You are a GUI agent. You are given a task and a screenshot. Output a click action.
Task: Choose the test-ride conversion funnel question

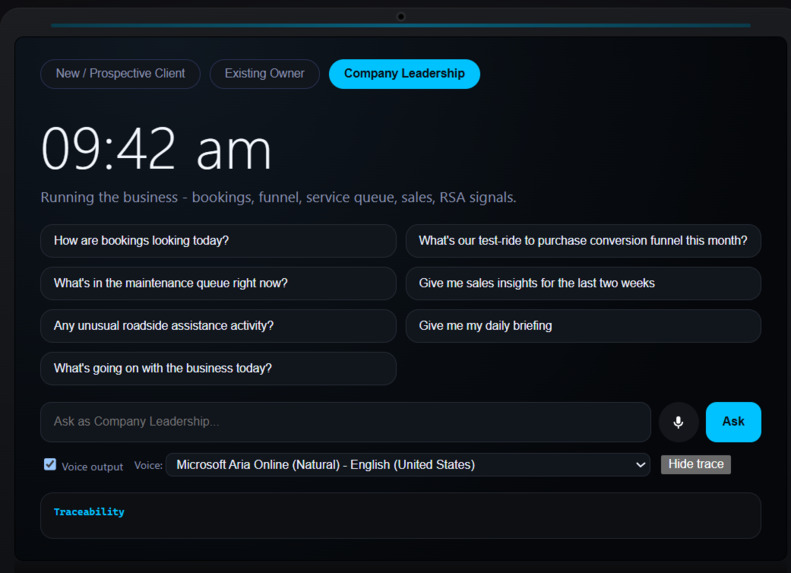[x=583, y=241]
